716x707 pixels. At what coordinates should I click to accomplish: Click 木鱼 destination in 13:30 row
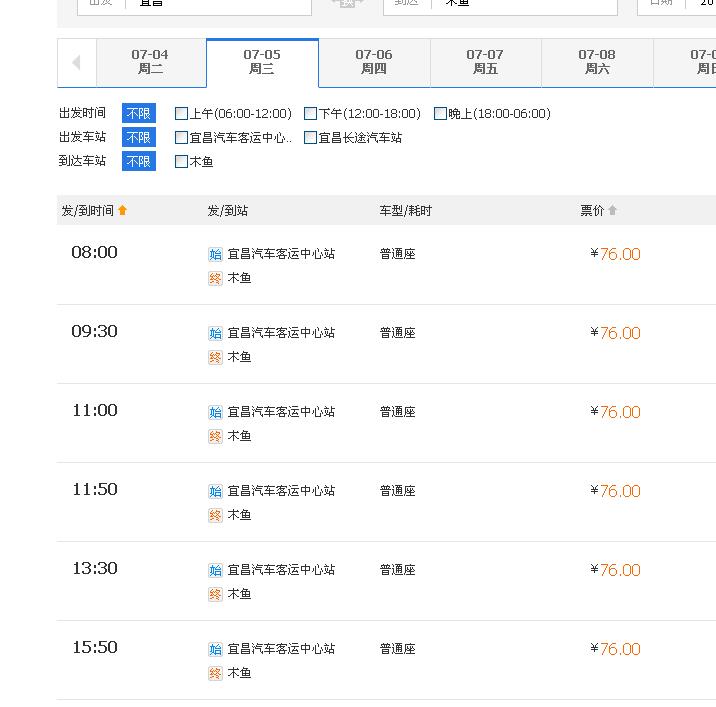click(239, 594)
